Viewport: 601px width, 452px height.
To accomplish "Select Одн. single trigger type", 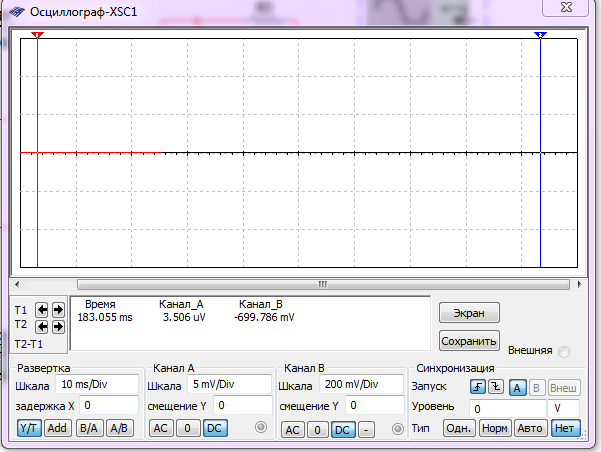I will tap(459, 428).
